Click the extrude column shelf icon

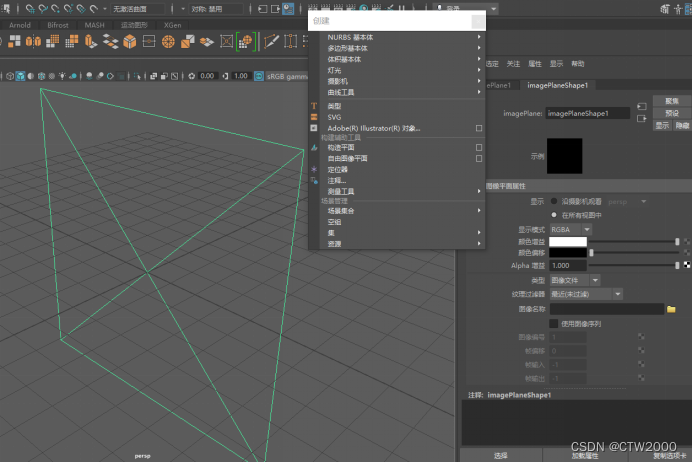(x=91, y=42)
